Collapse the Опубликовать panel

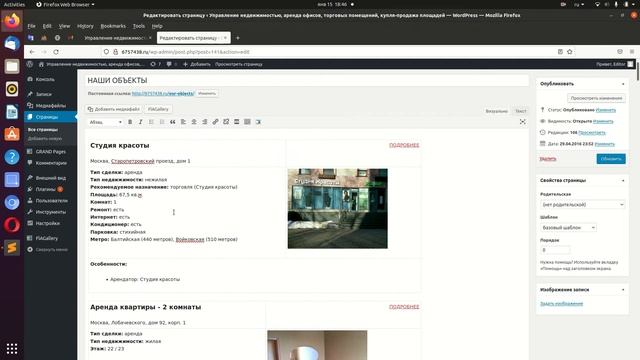623,84
